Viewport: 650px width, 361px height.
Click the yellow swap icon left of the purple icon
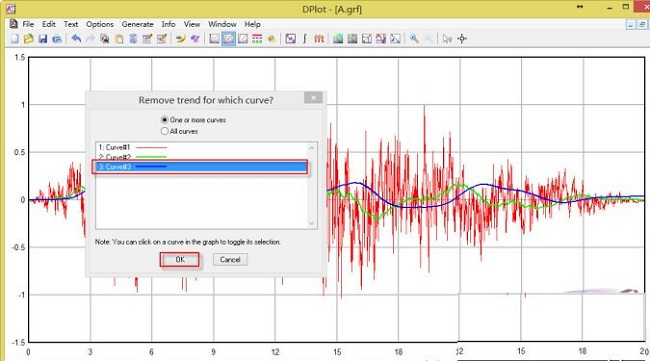[180, 39]
